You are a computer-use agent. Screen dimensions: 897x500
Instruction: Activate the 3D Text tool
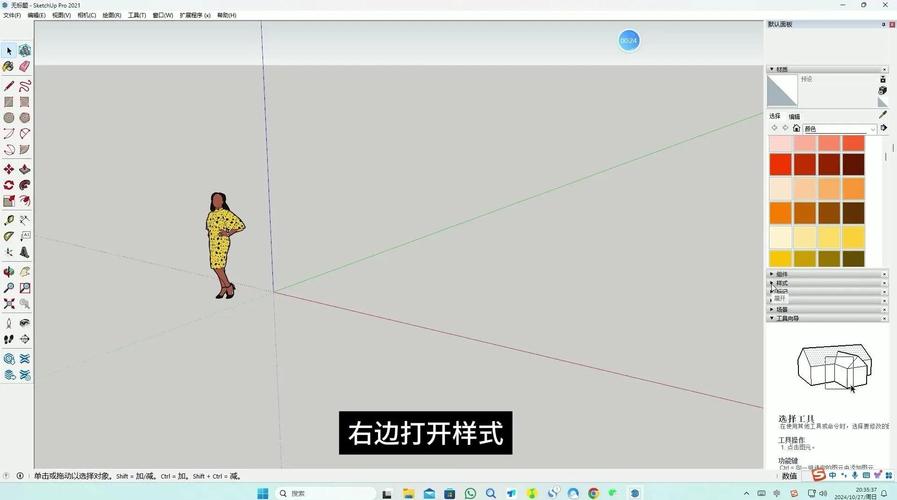pyautogui.click(x=25, y=252)
